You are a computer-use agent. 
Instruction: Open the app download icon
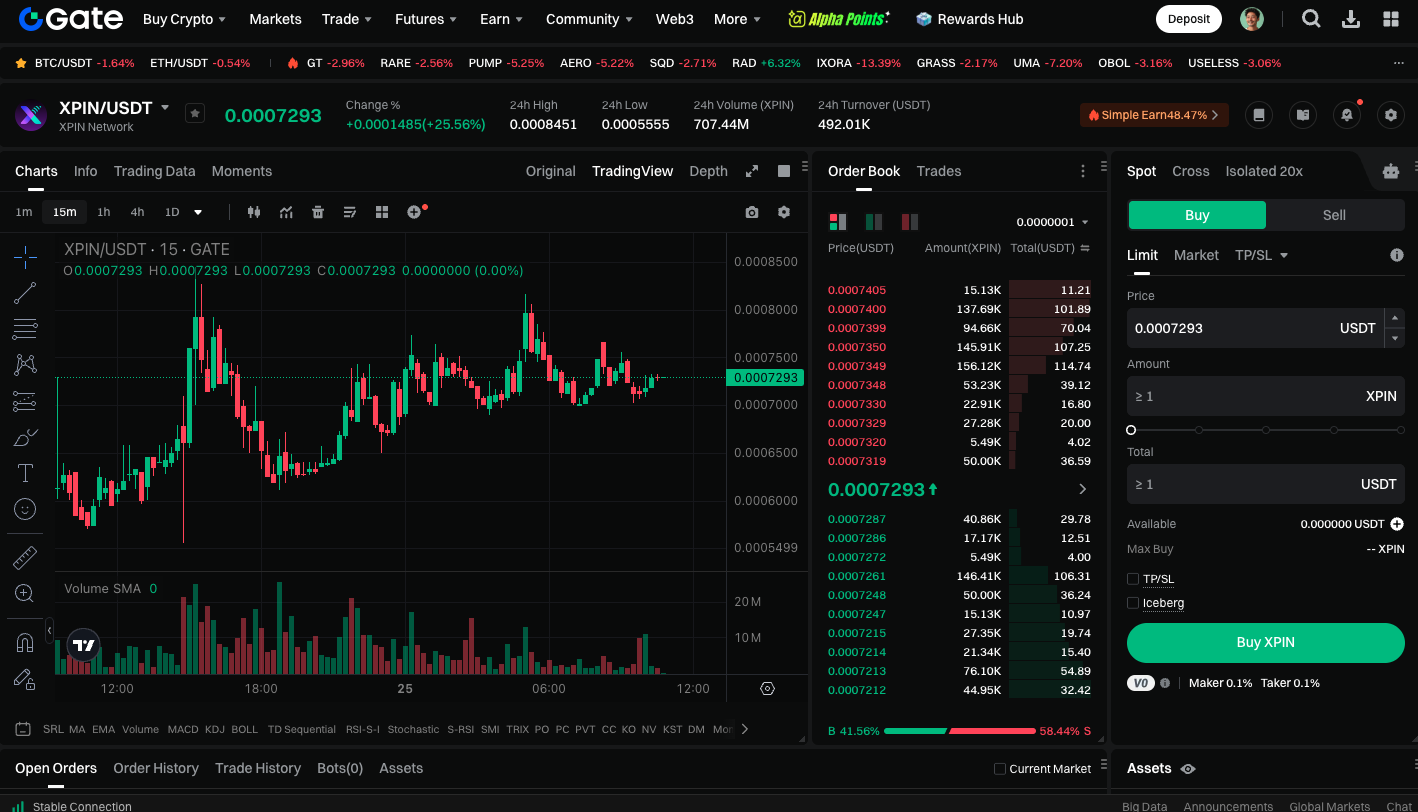[x=1351, y=19]
